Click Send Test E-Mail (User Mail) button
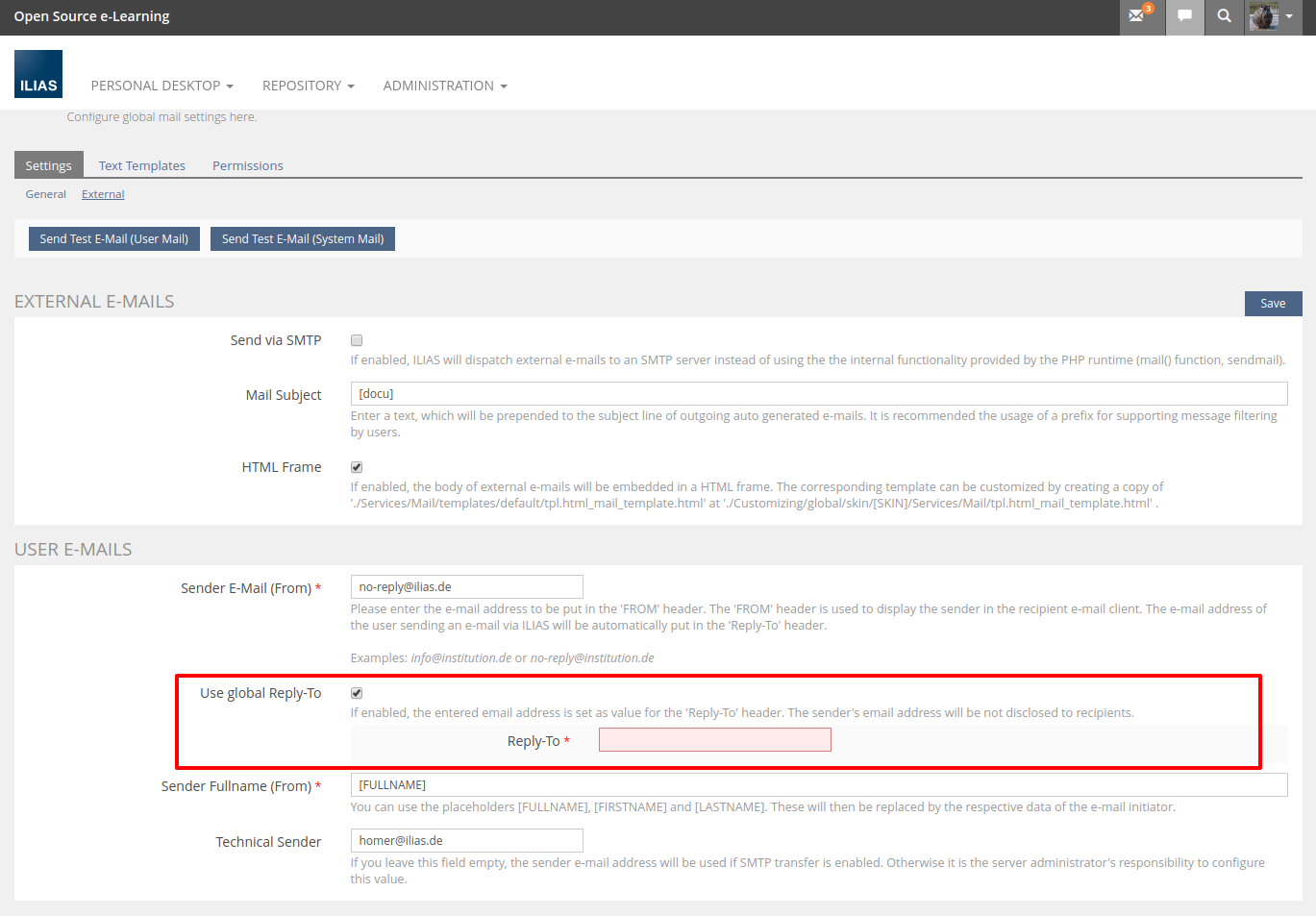 [114, 239]
